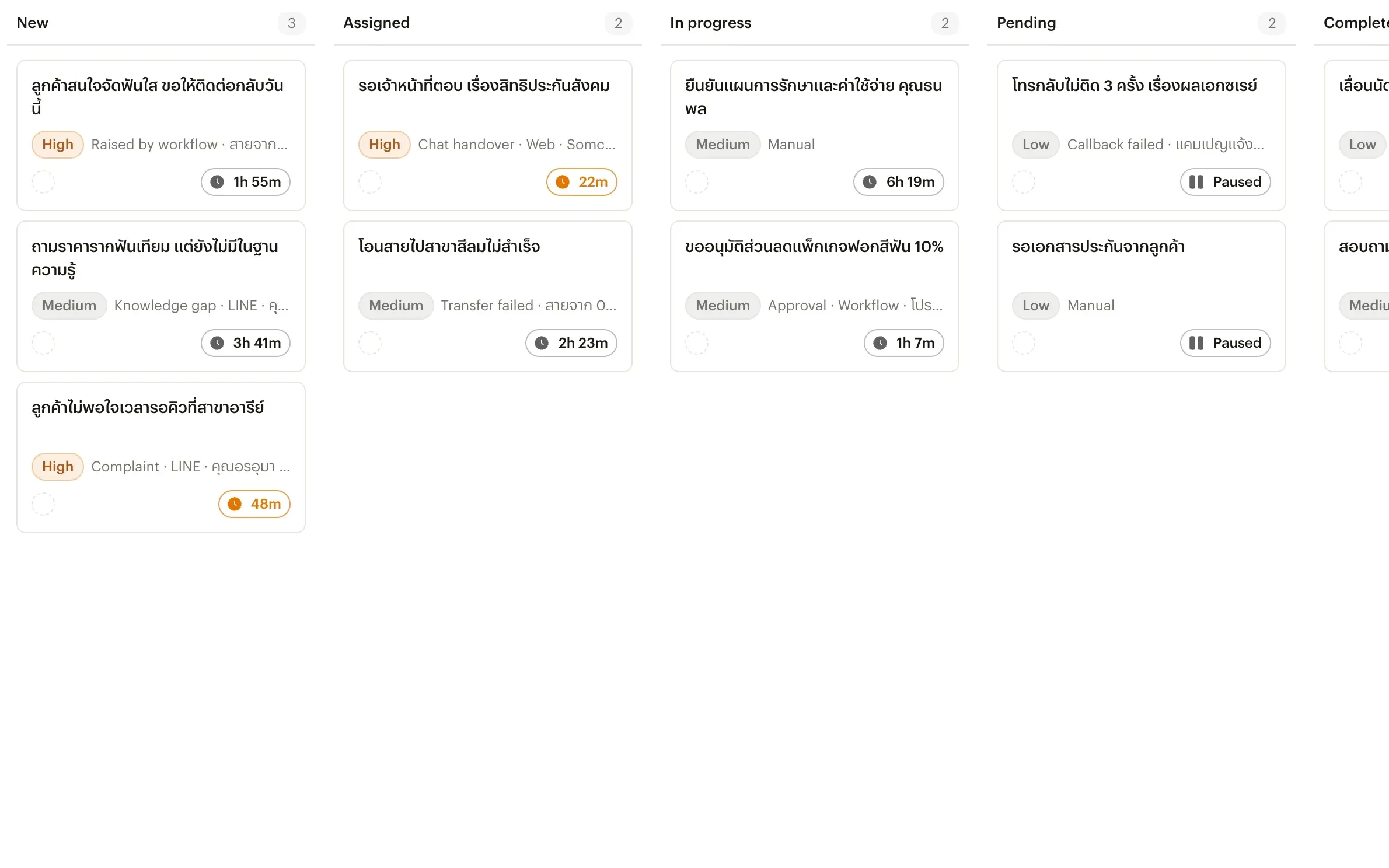Select the In progress column header
Image resolution: width=1389 pixels, height=868 pixels.
pyautogui.click(x=710, y=23)
